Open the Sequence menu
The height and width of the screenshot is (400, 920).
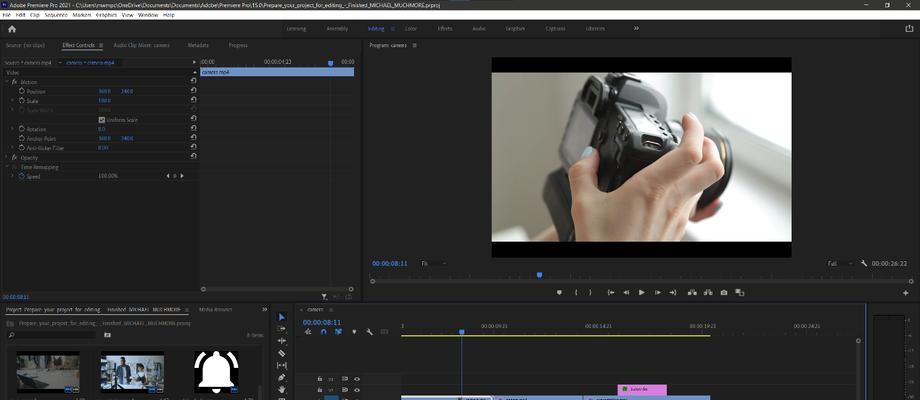tap(55, 15)
